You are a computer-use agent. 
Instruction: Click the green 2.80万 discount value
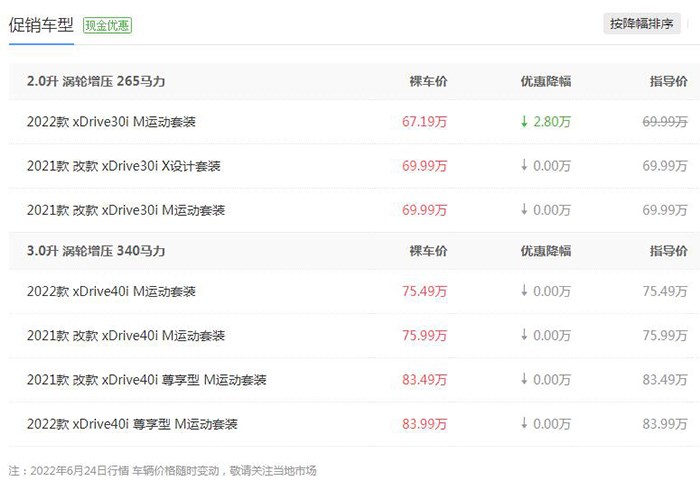[552, 121]
